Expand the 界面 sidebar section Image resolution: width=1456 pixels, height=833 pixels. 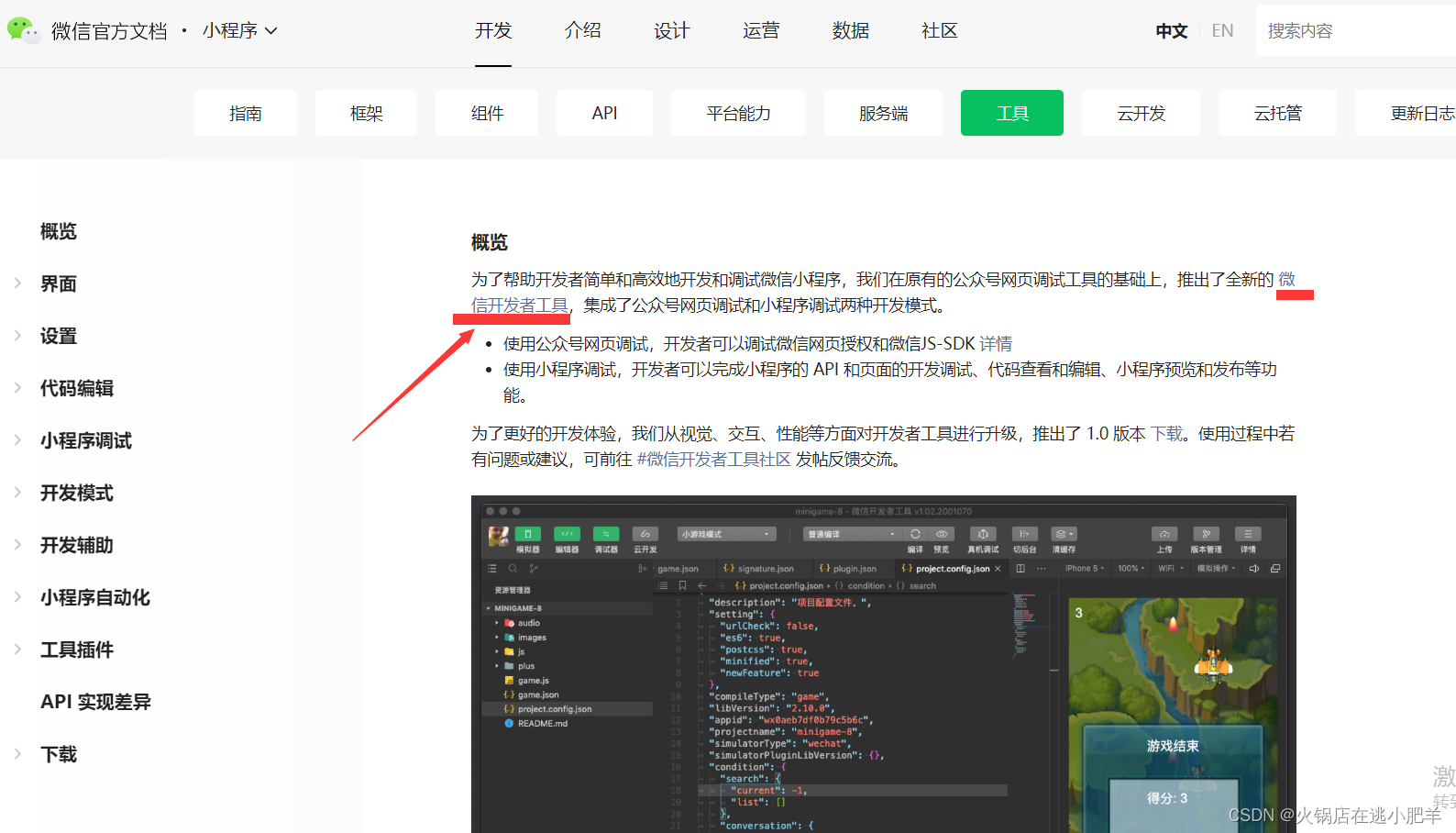(x=59, y=283)
